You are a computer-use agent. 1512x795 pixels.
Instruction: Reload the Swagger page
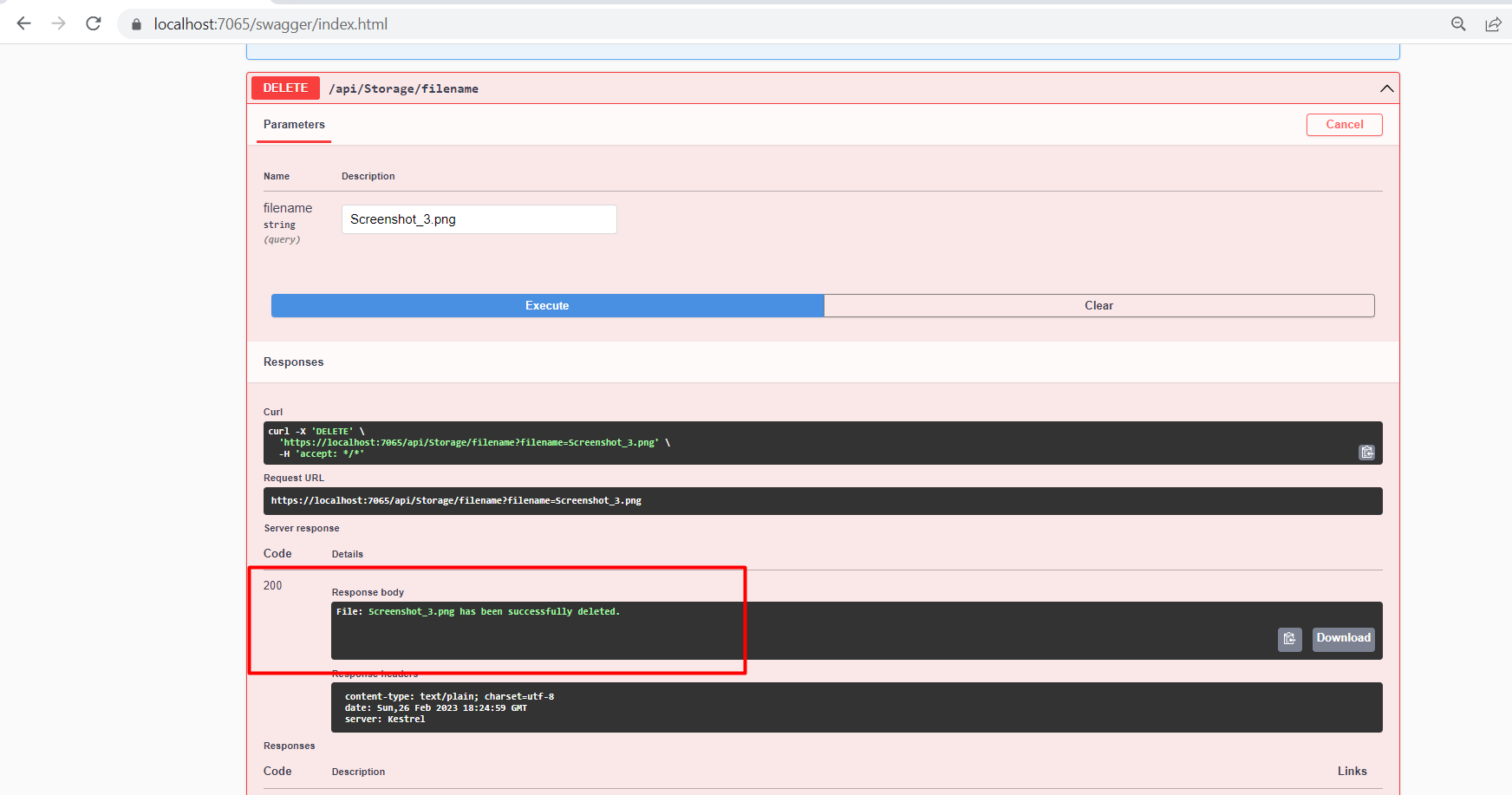click(94, 23)
